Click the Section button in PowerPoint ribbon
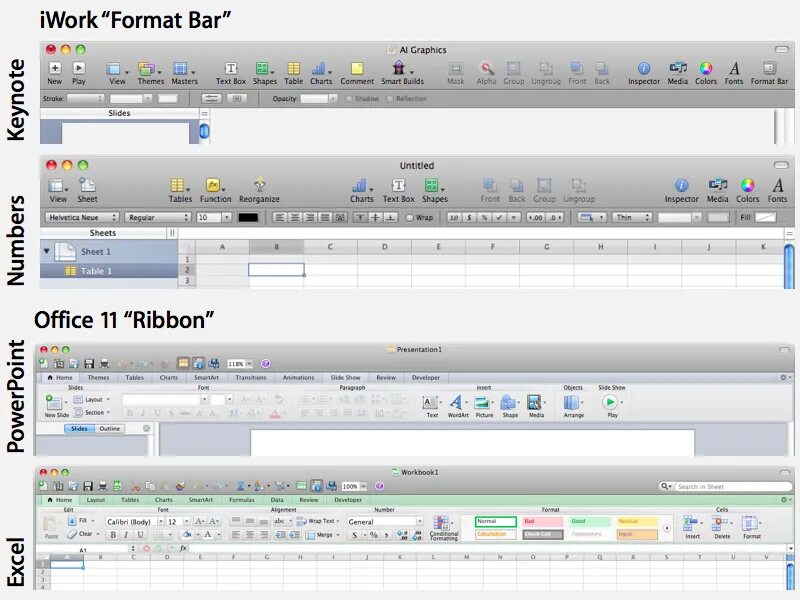This screenshot has width=800, height=600. [92, 413]
